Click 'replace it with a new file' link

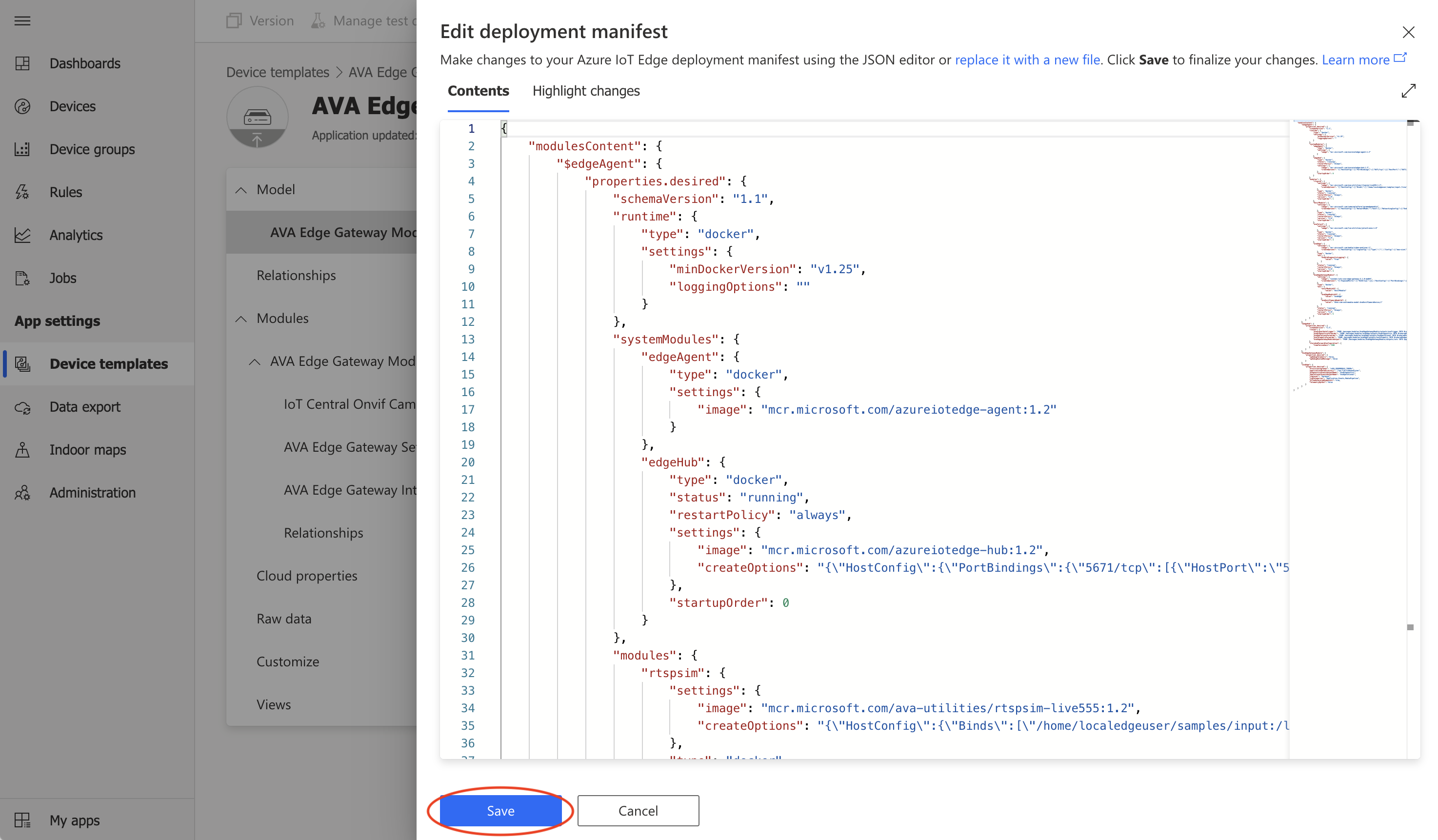[x=1027, y=60]
